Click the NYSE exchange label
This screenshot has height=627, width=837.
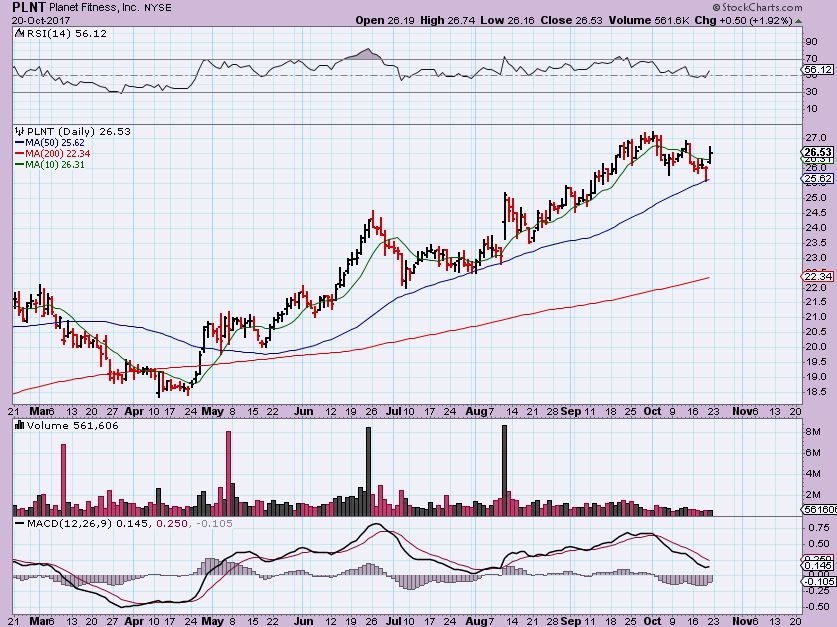pos(157,8)
